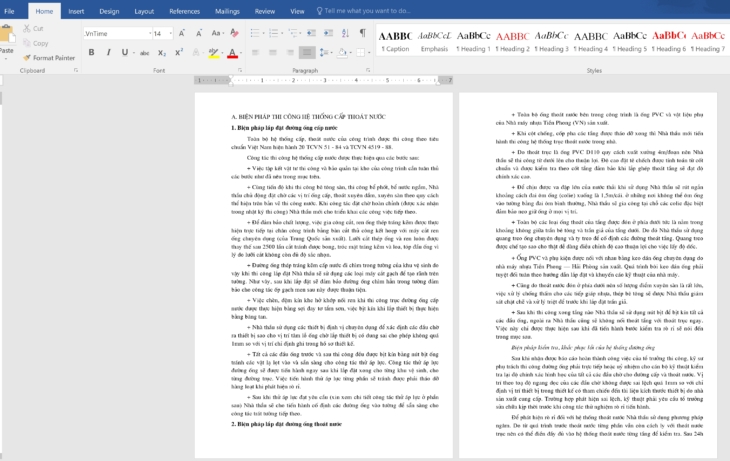Switch to the Layout tab
730x461 pixels.
point(144,11)
